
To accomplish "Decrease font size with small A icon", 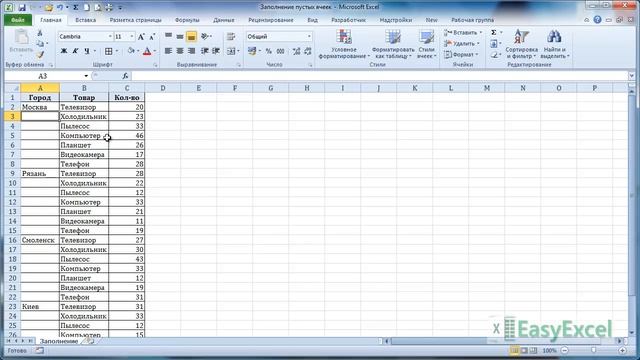I will [152, 37].
